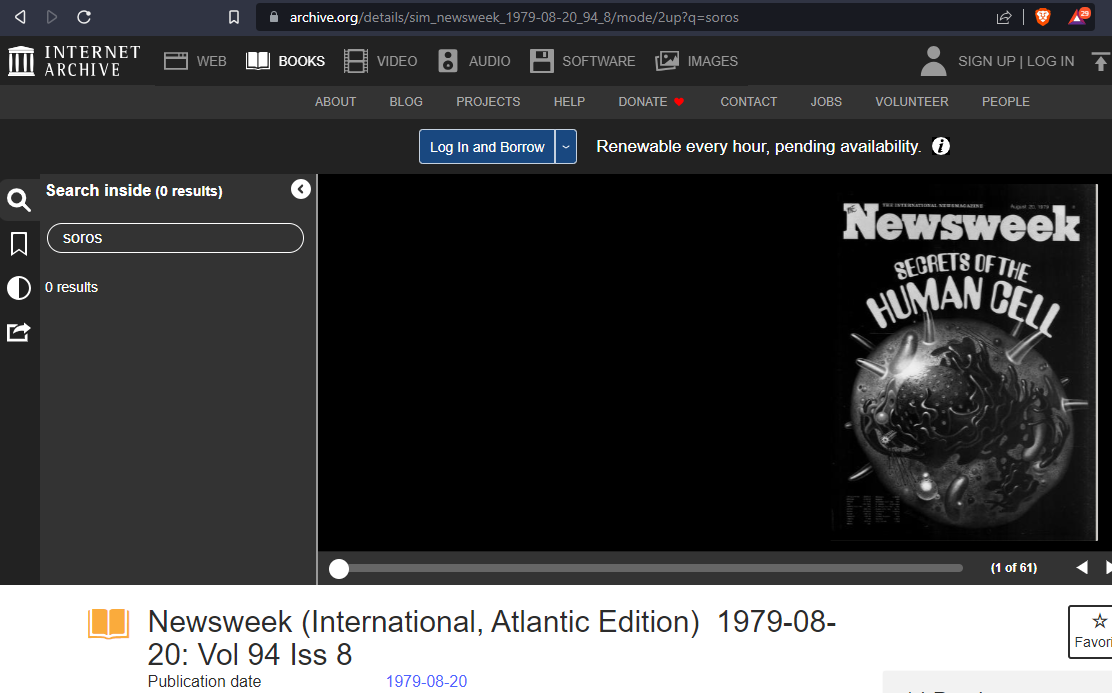Click the Newsweek cover page image
1112x693 pixels.
point(963,362)
